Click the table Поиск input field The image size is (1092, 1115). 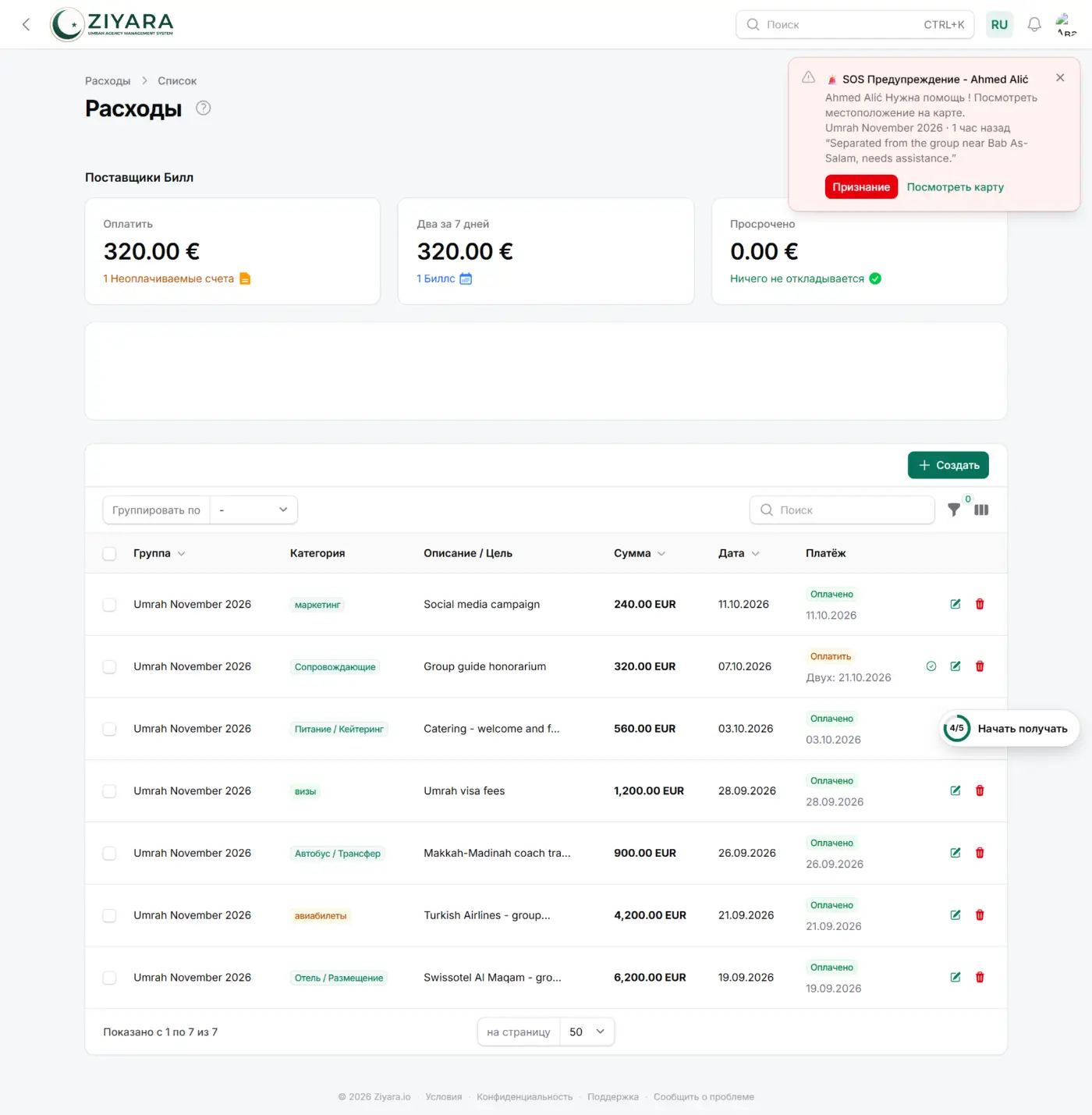tap(842, 510)
